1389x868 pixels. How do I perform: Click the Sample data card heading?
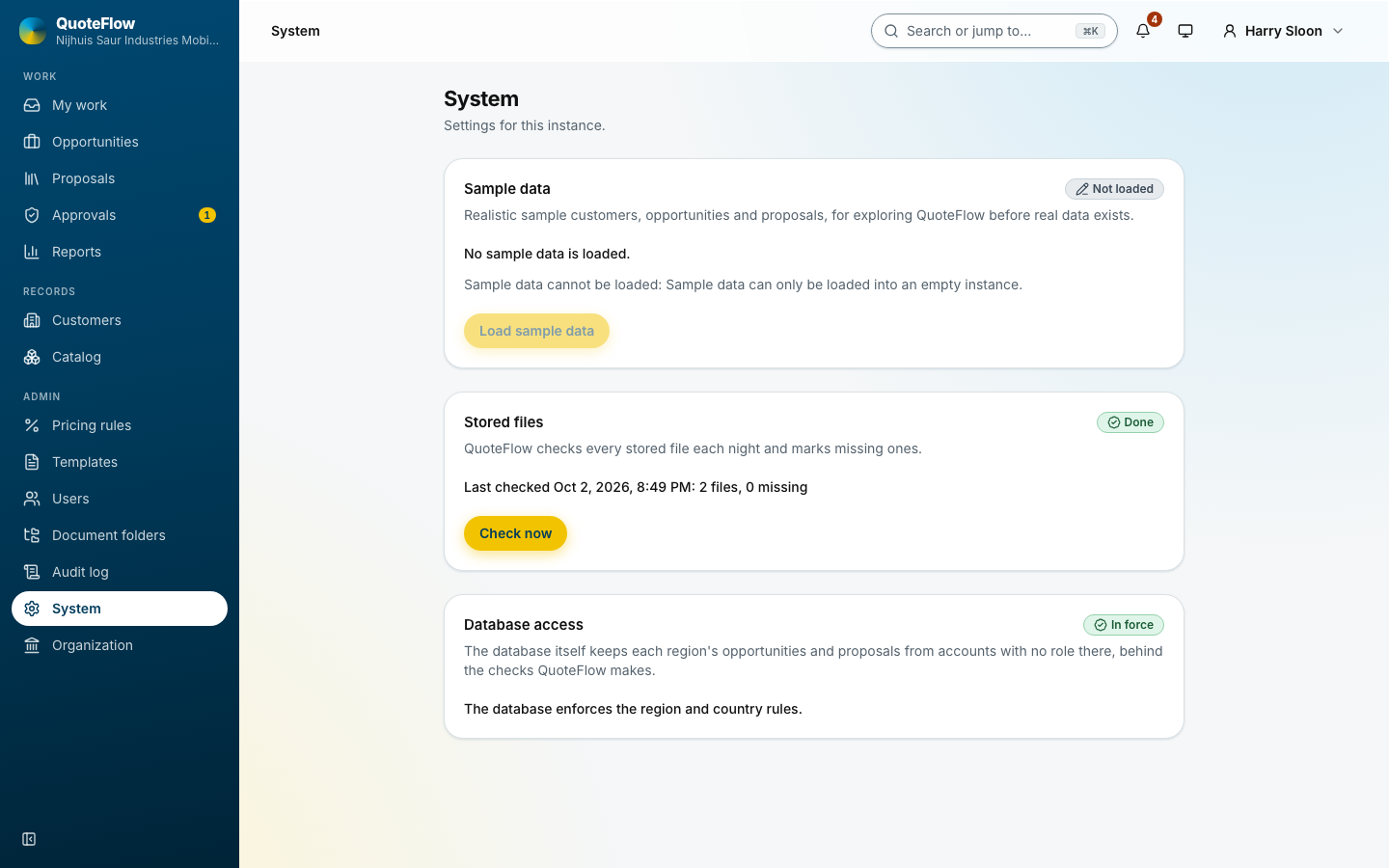coord(507,189)
